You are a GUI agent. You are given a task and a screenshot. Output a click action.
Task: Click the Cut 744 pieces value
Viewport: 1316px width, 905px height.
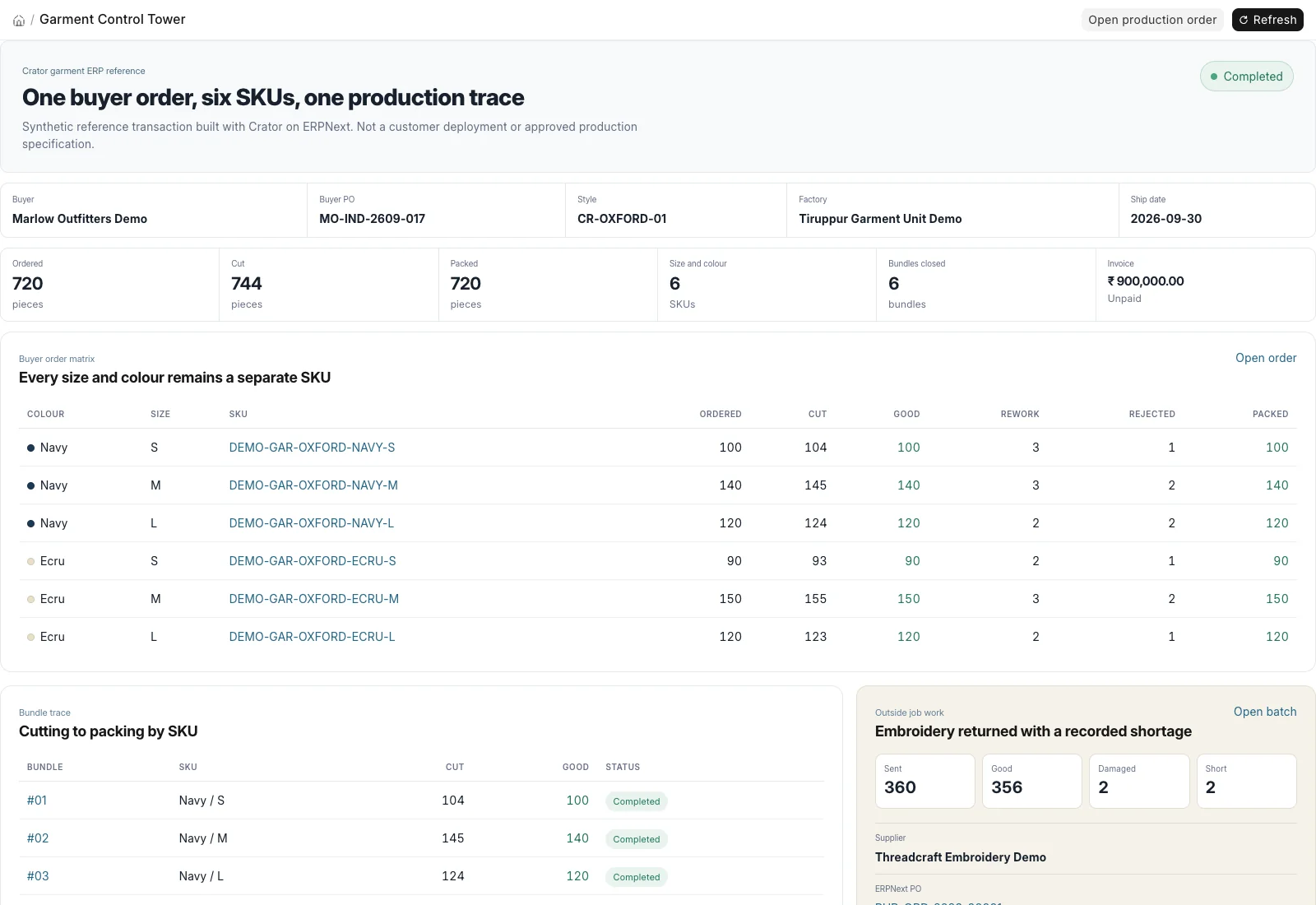tap(247, 284)
